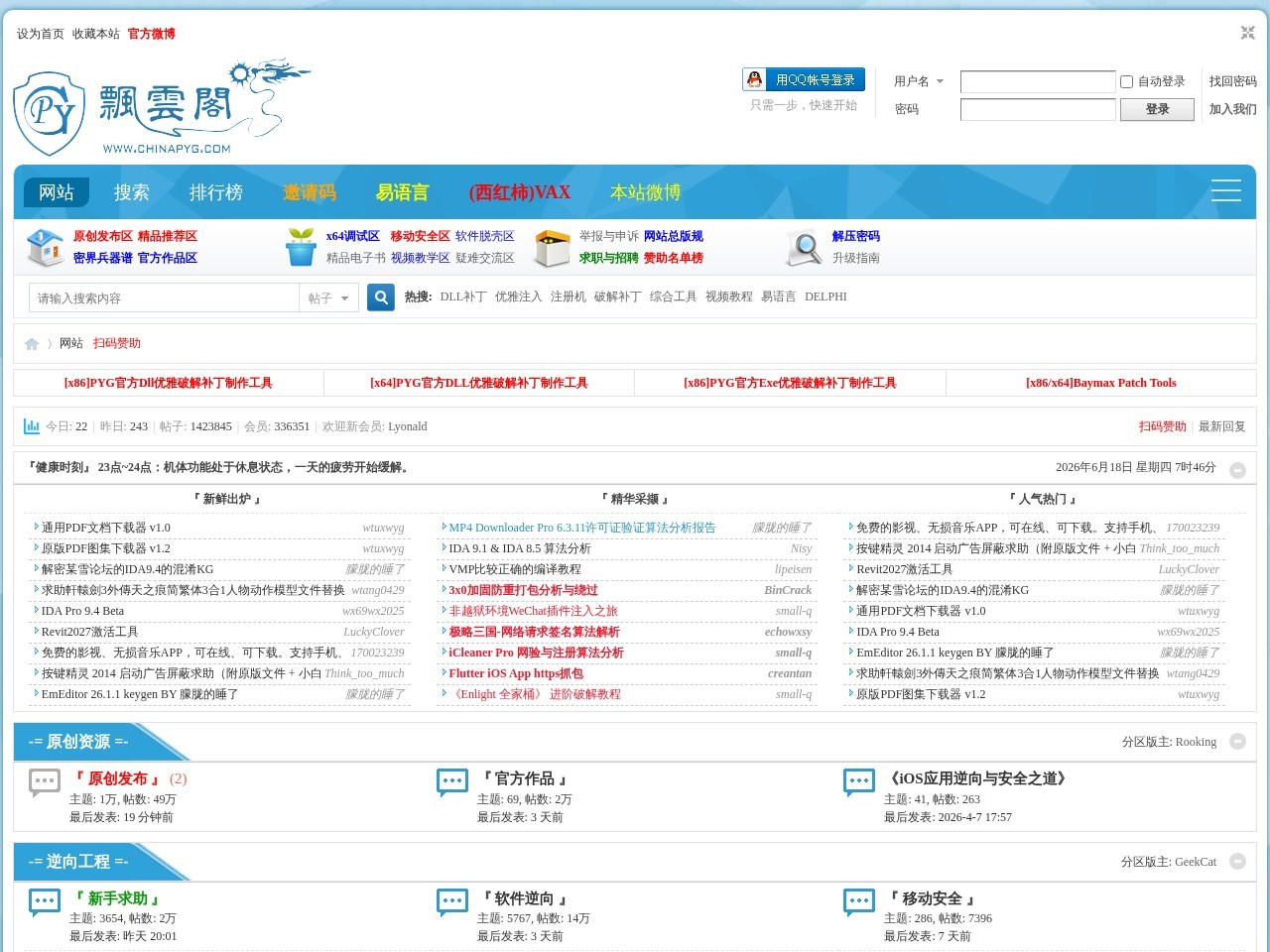Focus the username input field
Image resolution: width=1270 pixels, height=952 pixels.
click(x=1038, y=81)
